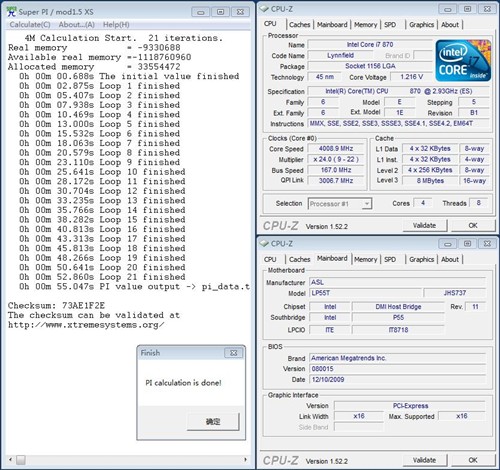The width and height of the screenshot is (500, 470).
Task: Maximize the Super PI window
Action: point(220,12)
